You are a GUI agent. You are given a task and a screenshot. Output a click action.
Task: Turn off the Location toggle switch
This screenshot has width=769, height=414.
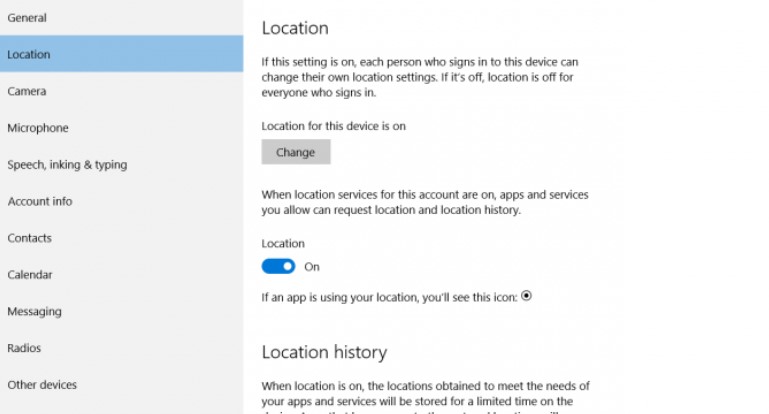point(279,267)
